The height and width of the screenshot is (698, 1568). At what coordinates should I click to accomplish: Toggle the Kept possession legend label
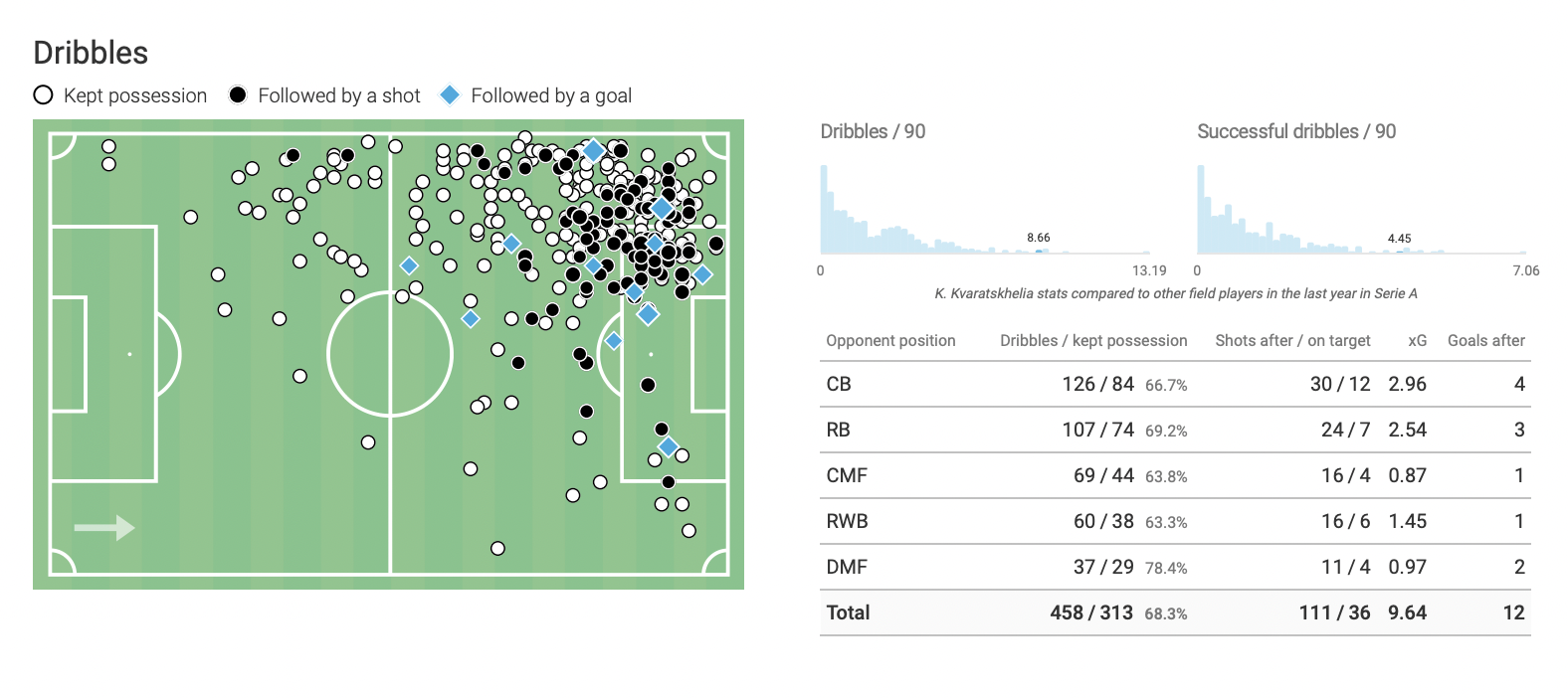tap(135, 95)
